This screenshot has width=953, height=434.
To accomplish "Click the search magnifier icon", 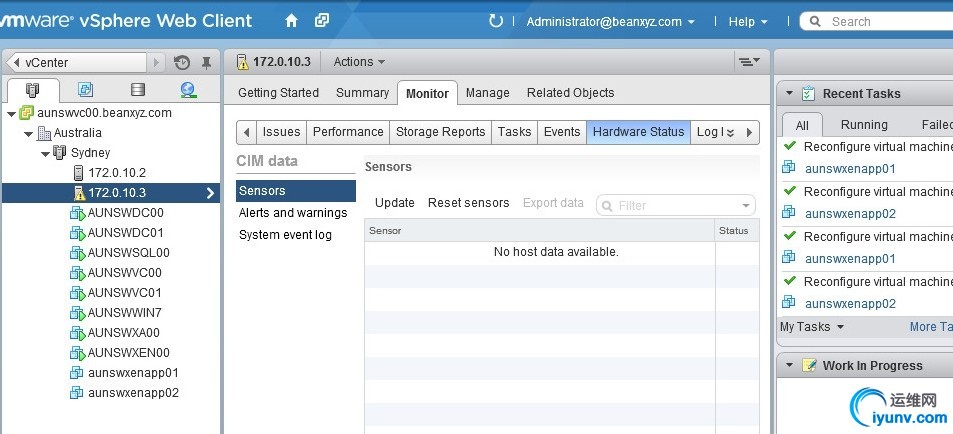I will [815, 22].
